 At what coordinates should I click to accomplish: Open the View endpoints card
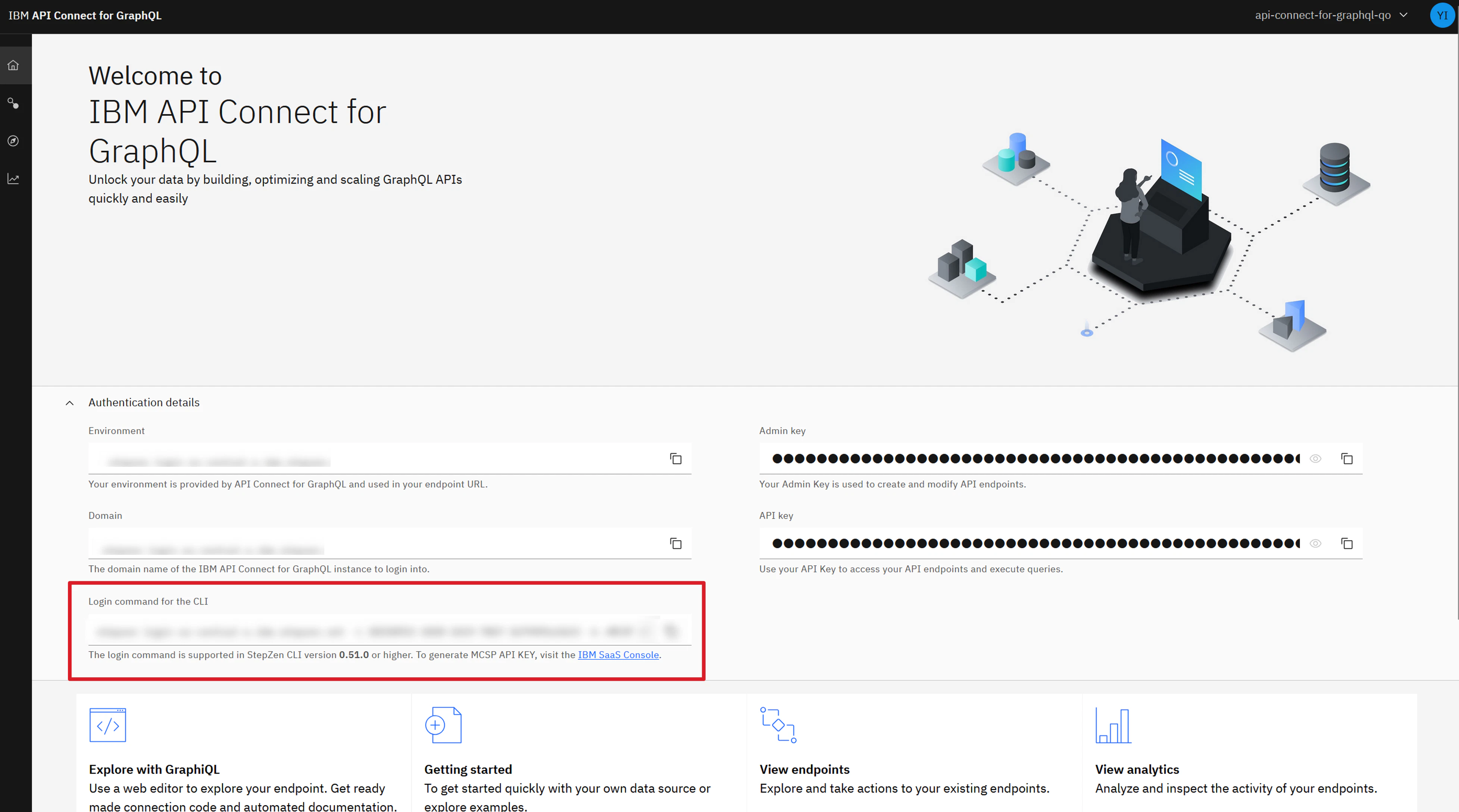[914, 753]
